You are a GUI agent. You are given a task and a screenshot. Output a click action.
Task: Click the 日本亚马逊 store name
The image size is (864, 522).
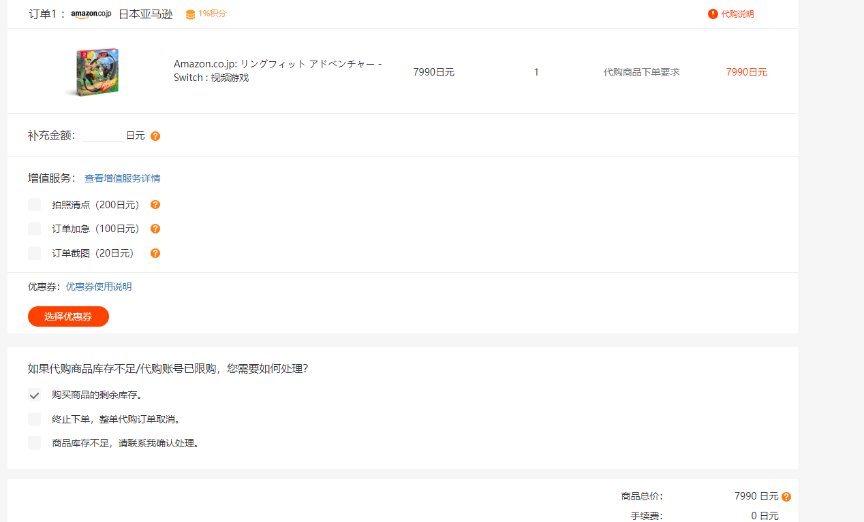(146, 14)
